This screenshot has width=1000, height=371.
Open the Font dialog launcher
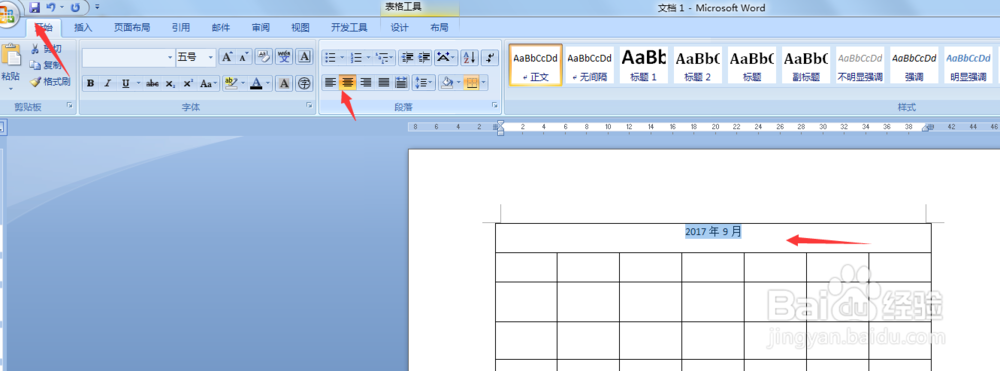coord(310,106)
